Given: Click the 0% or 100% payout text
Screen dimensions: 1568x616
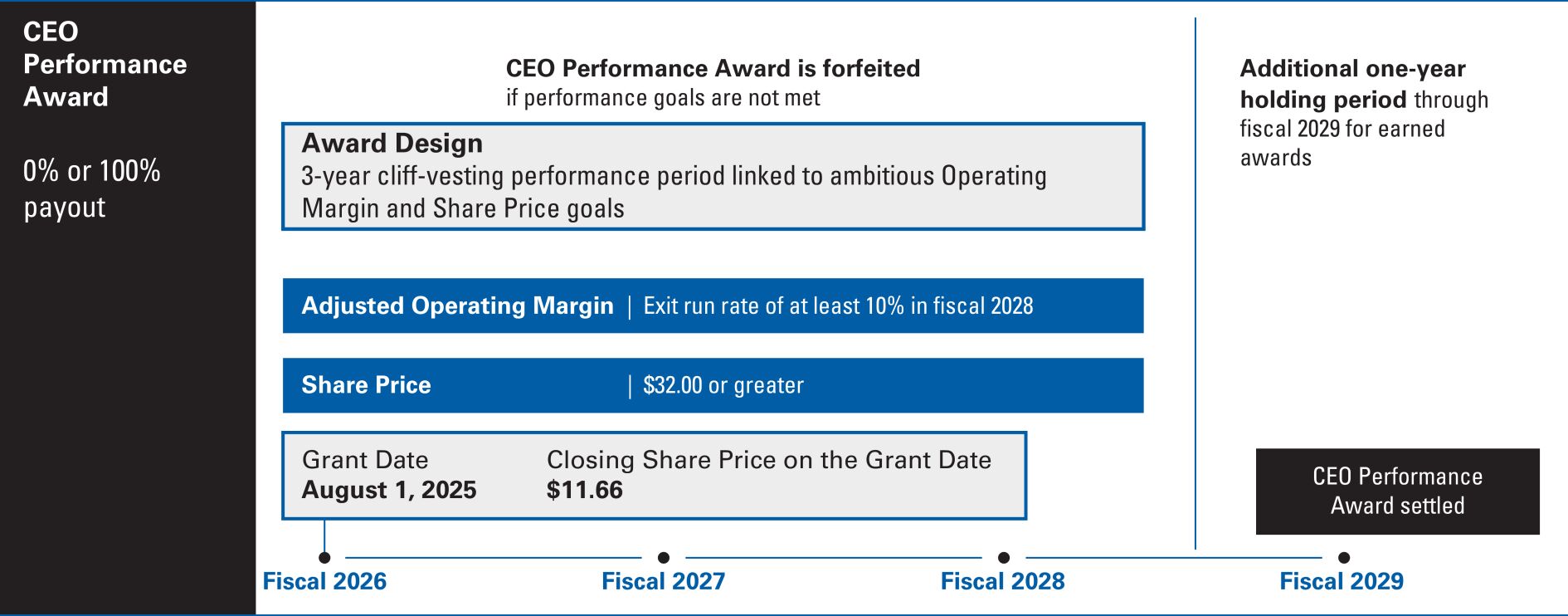Looking at the screenshot, I should [92, 188].
